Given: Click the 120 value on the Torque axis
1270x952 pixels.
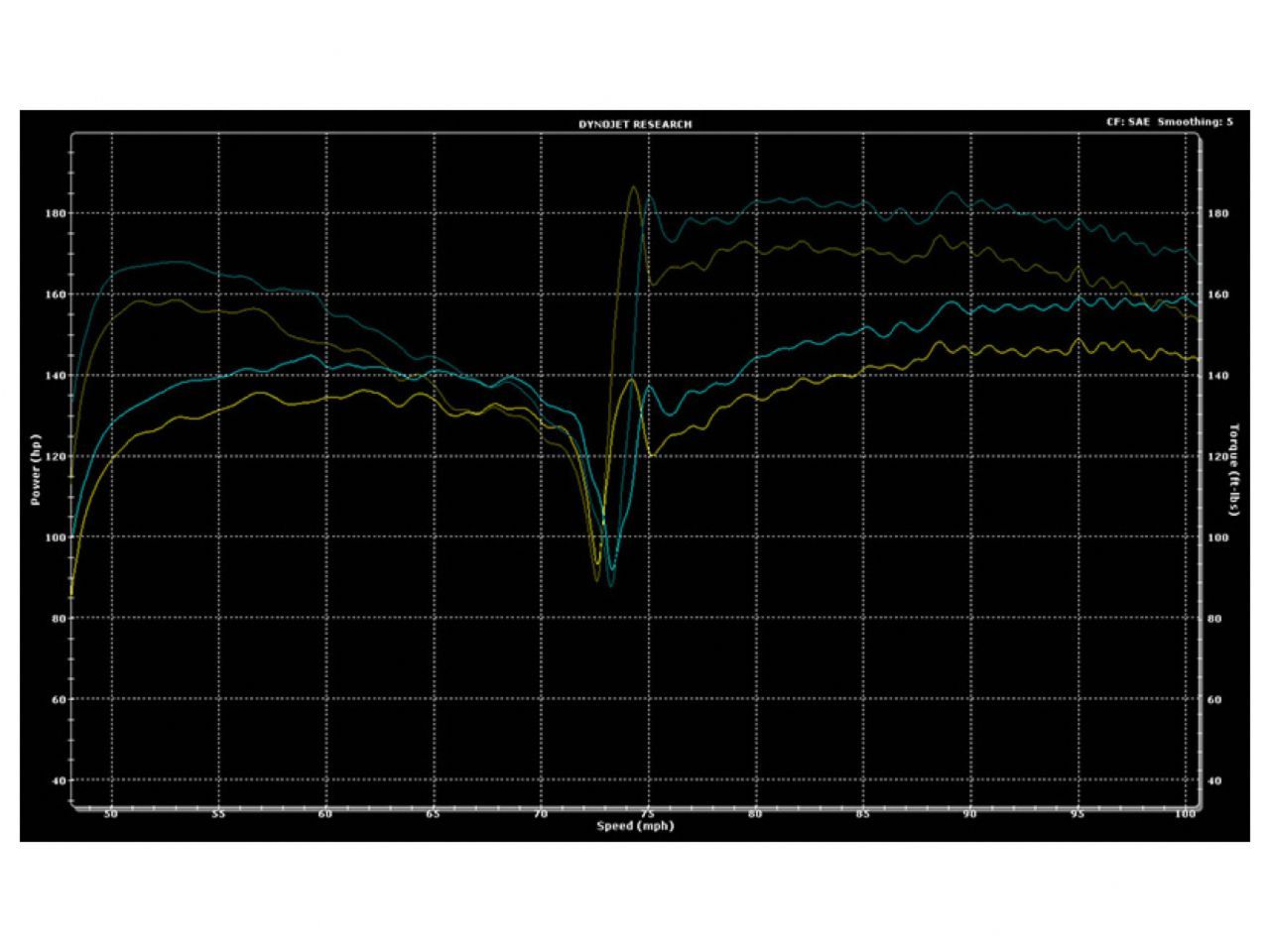Looking at the screenshot, I should click(1217, 457).
